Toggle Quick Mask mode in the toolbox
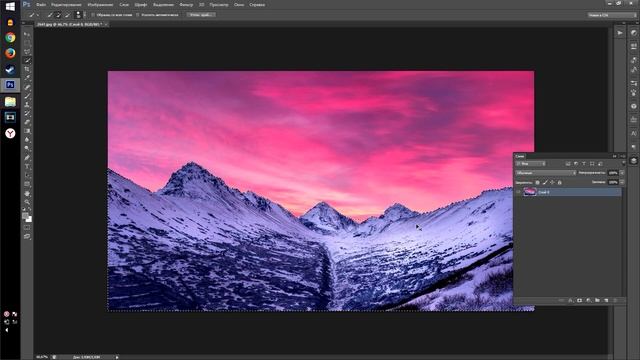Image resolution: width=640 pixels, height=360 pixels. coord(27,227)
